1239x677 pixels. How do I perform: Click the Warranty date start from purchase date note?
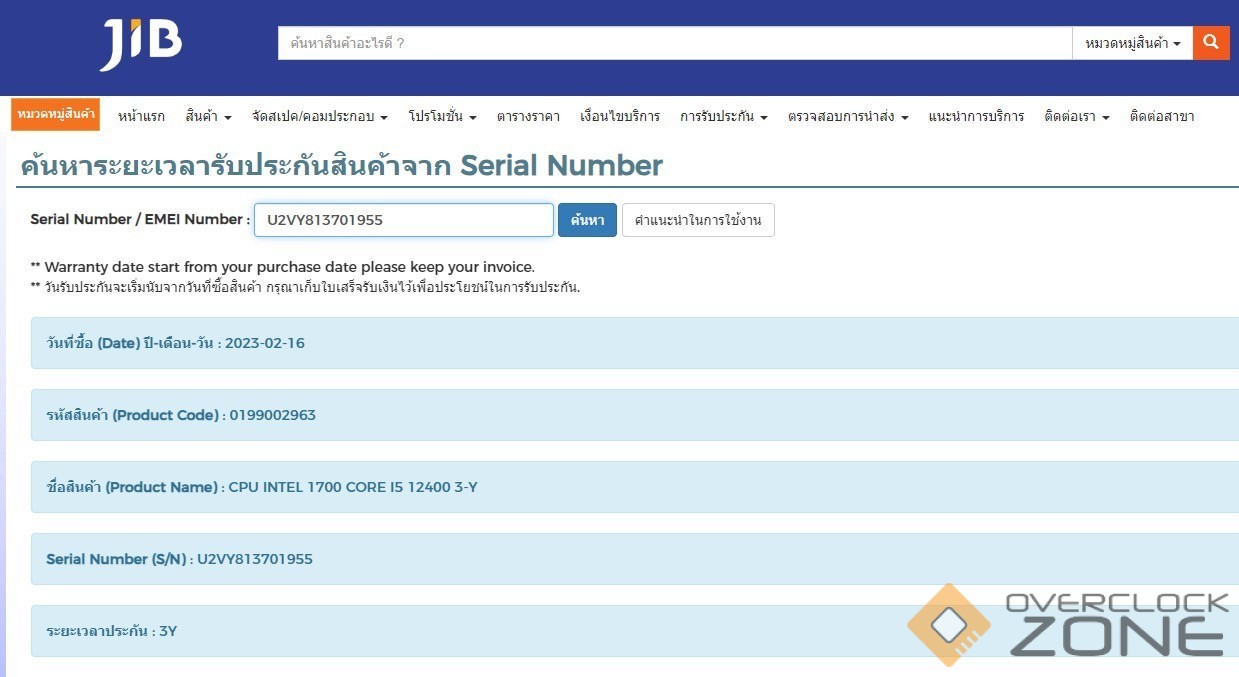283,267
